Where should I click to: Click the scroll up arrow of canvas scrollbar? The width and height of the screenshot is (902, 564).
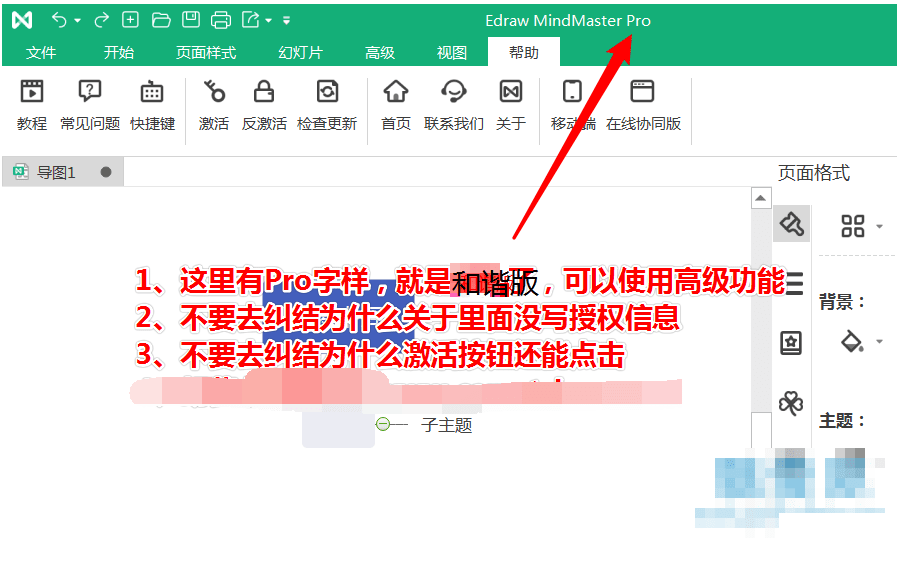tap(761, 199)
